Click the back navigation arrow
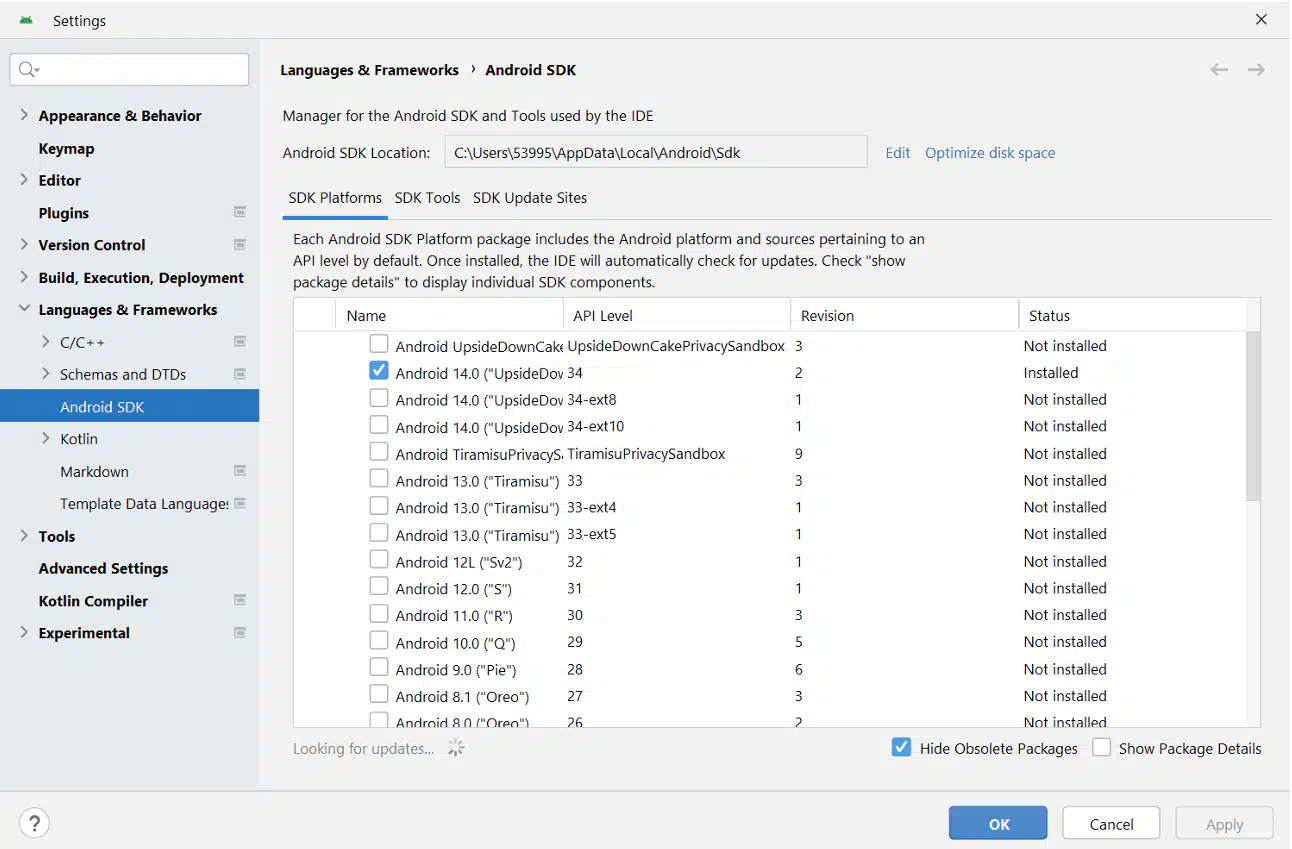The height and width of the screenshot is (849, 1292). click(x=1219, y=70)
